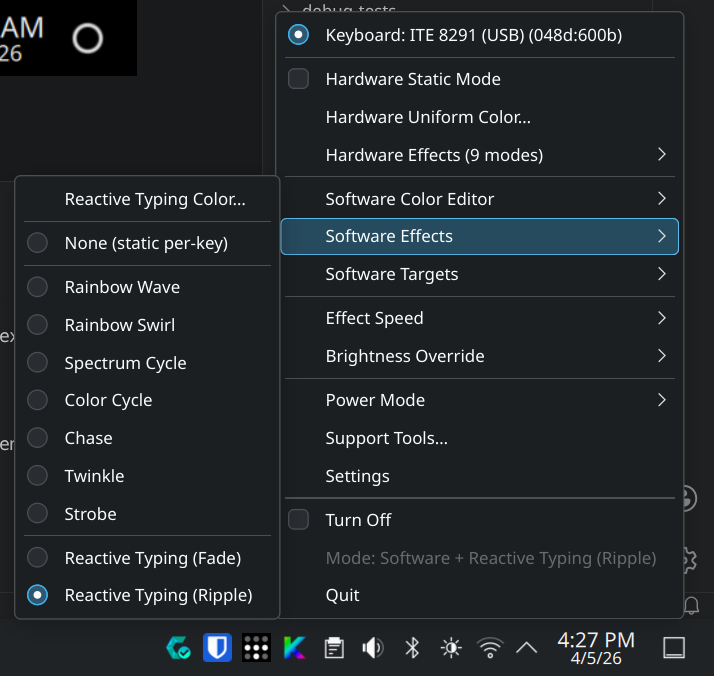Open the Wi-Fi network tray icon

[490, 648]
